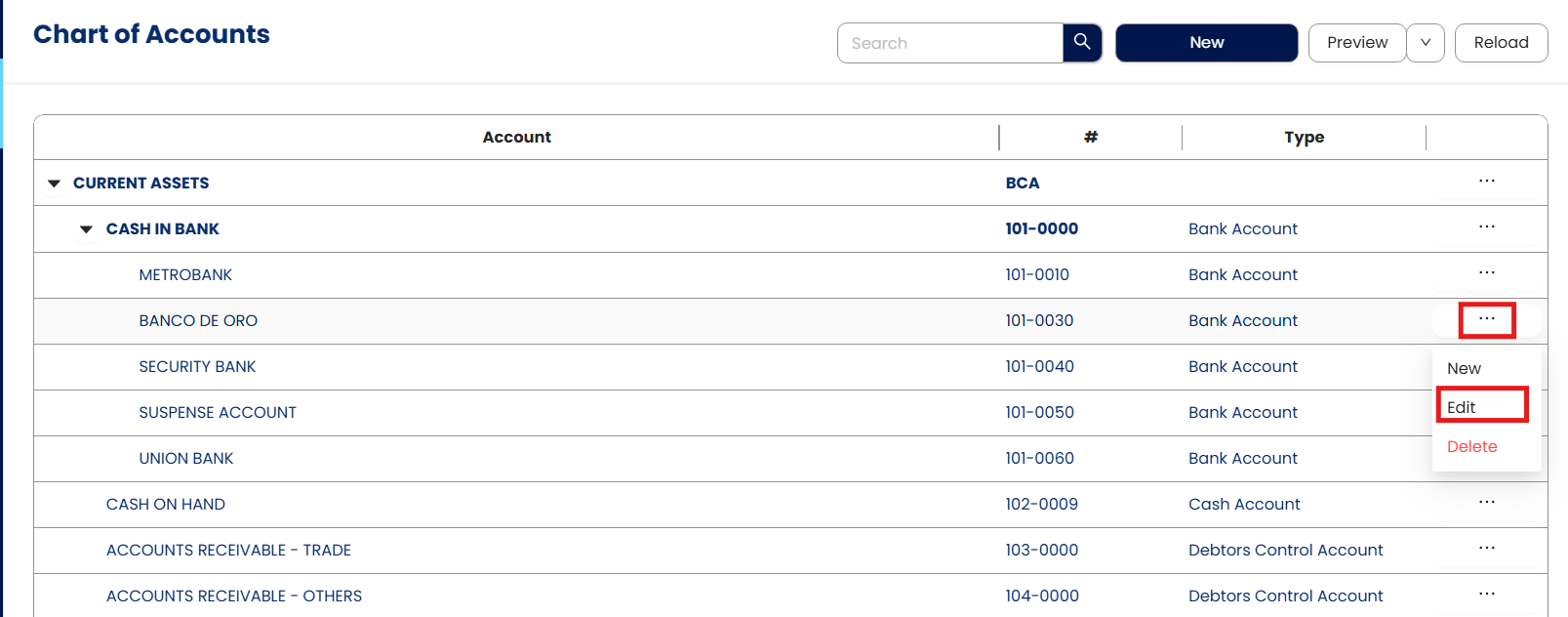Open the SUSPENSE ACCOUNT entry
Viewport: 1568px width, 617px height.
tap(218, 413)
